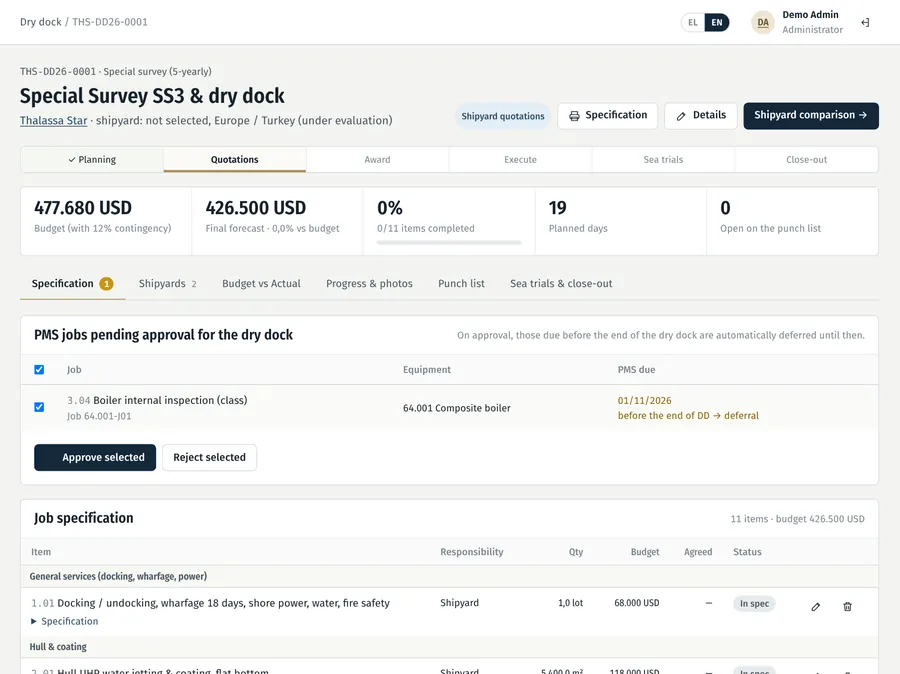Click the Details edit button
Viewport: 900px width, 674px height.
pyautogui.click(x=701, y=116)
